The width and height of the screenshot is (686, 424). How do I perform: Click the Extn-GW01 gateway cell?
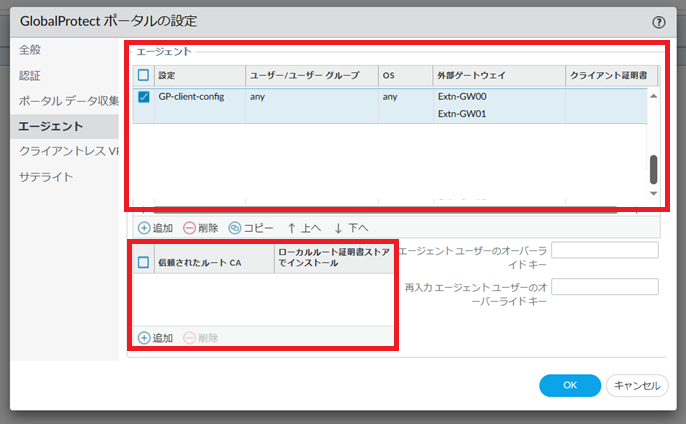[x=462, y=114]
